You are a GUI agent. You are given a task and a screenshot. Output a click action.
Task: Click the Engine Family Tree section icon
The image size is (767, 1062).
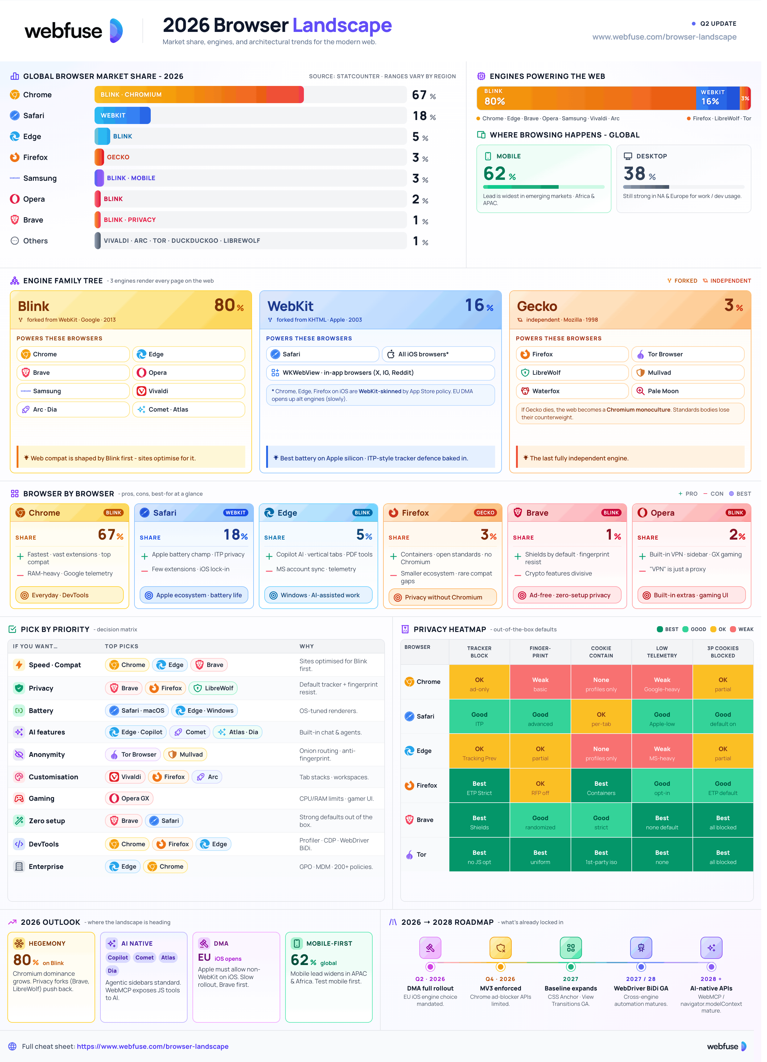(15, 280)
